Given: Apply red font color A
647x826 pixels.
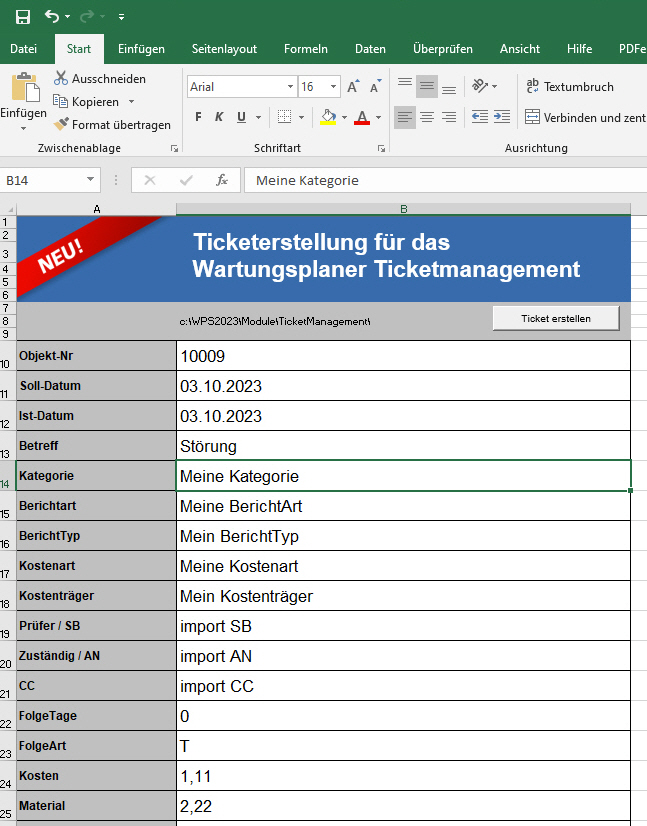Looking at the screenshot, I should tap(362, 117).
